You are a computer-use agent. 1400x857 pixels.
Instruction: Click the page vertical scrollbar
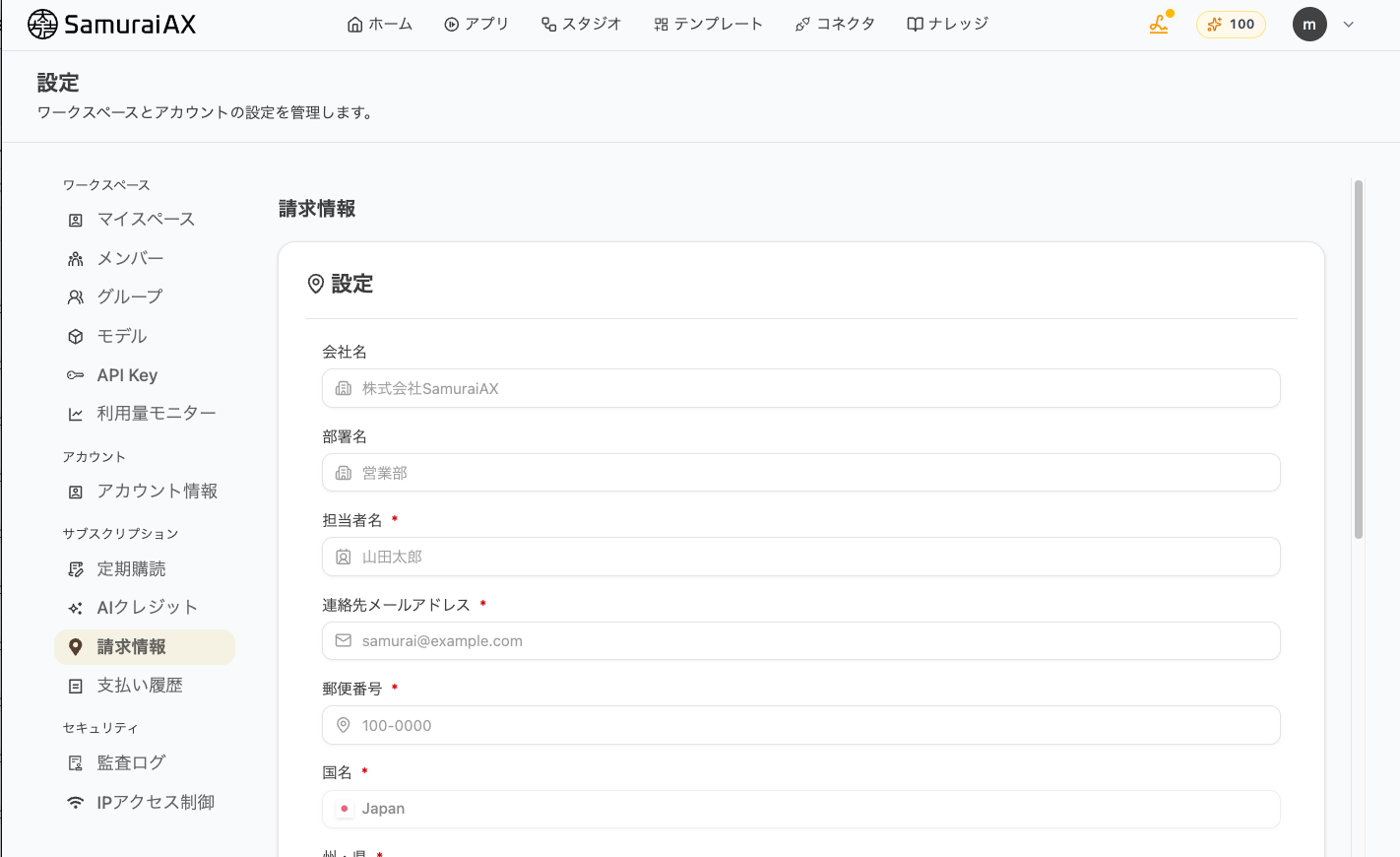(x=1359, y=360)
